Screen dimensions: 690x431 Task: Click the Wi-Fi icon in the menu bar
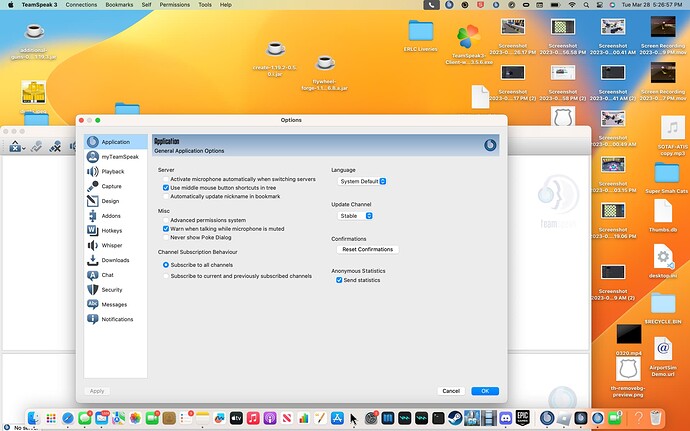pos(572,5)
